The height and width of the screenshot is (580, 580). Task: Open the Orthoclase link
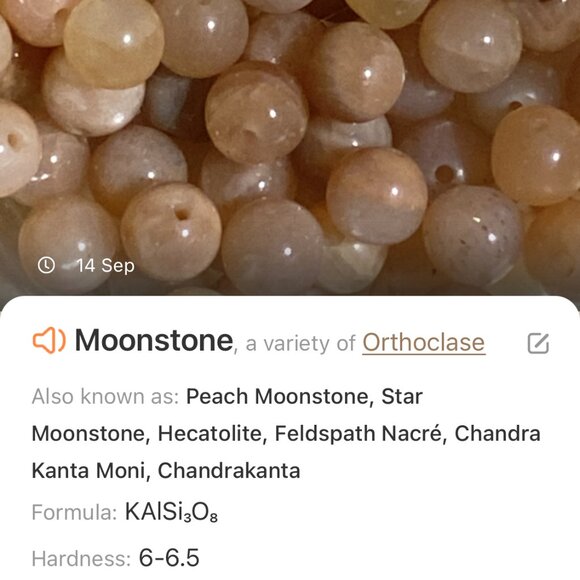pyautogui.click(x=424, y=343)
